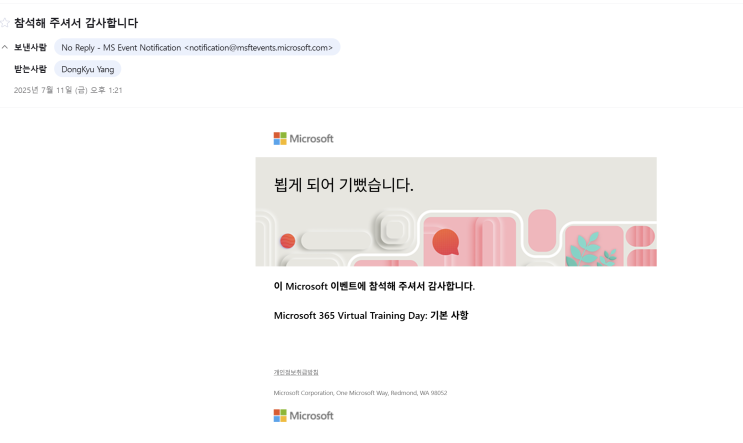Click the banner heading 뵙게 되어 기뻤습니다.

[344, 185]
